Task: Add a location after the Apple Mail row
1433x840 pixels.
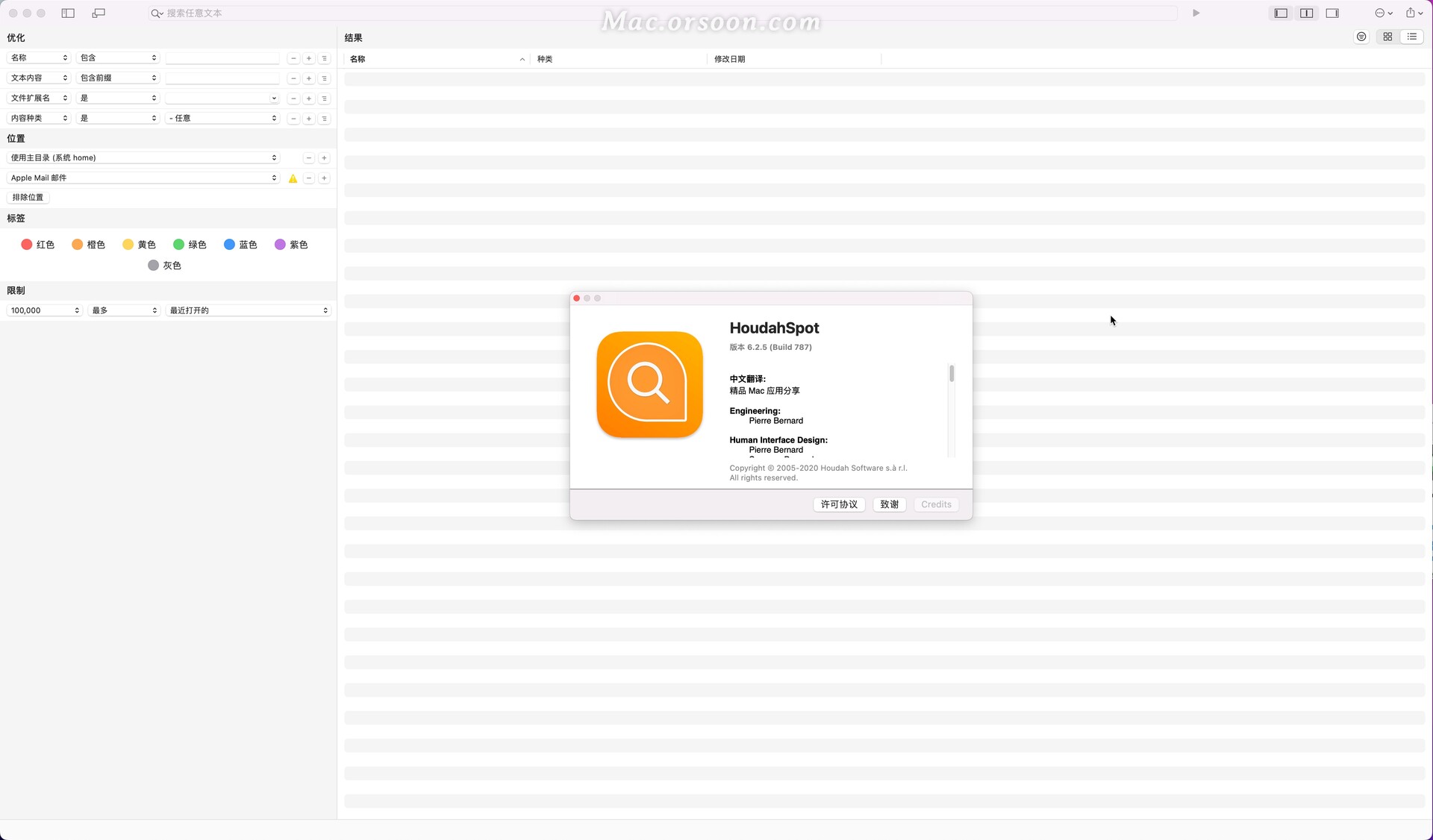Action: pyautogui.click(x=325, y=178)
